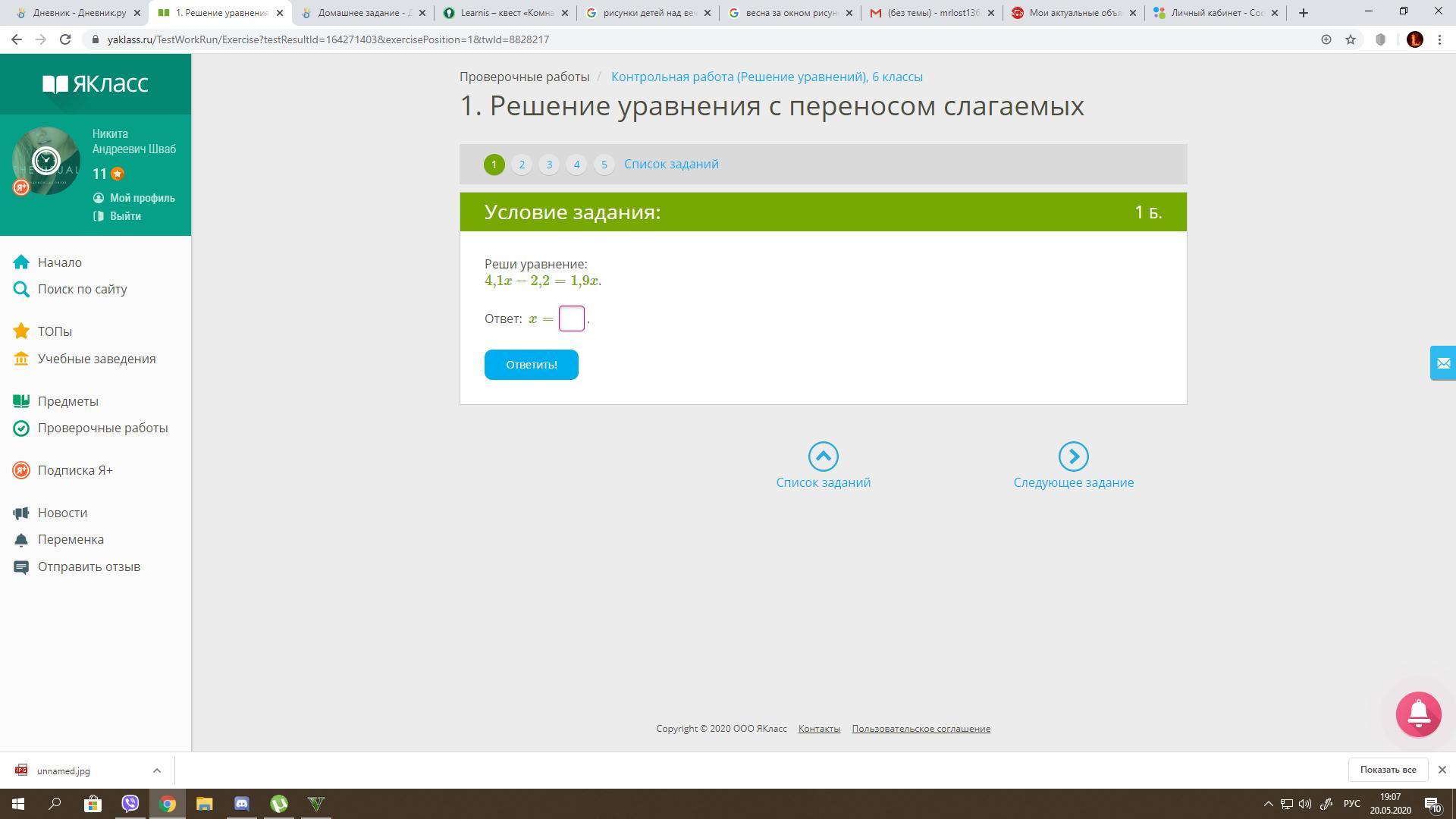The image size is (1456, 819).
Task: Open the Контрольная работа breadcrumb link
Action: 767,77
